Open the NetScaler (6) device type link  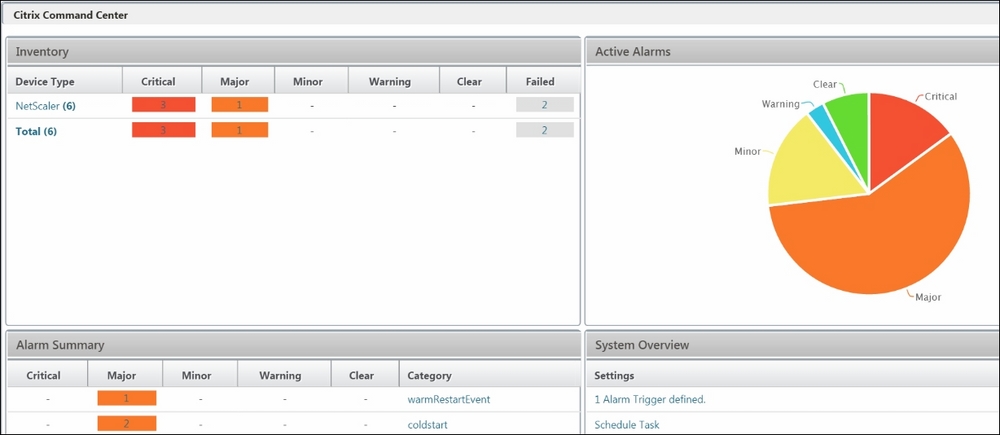[45, 106]
